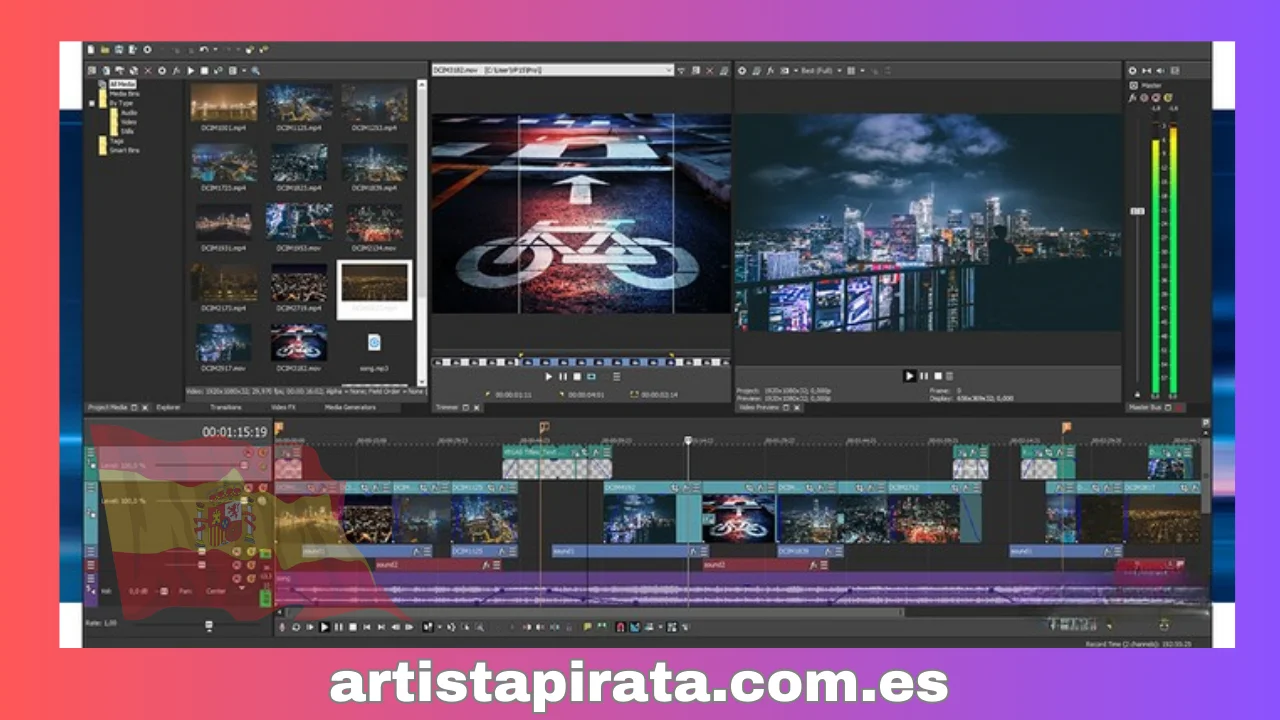Click the first orange timeline marker
Viewport: 1280px width, 720px height.
tap(279, 427)
